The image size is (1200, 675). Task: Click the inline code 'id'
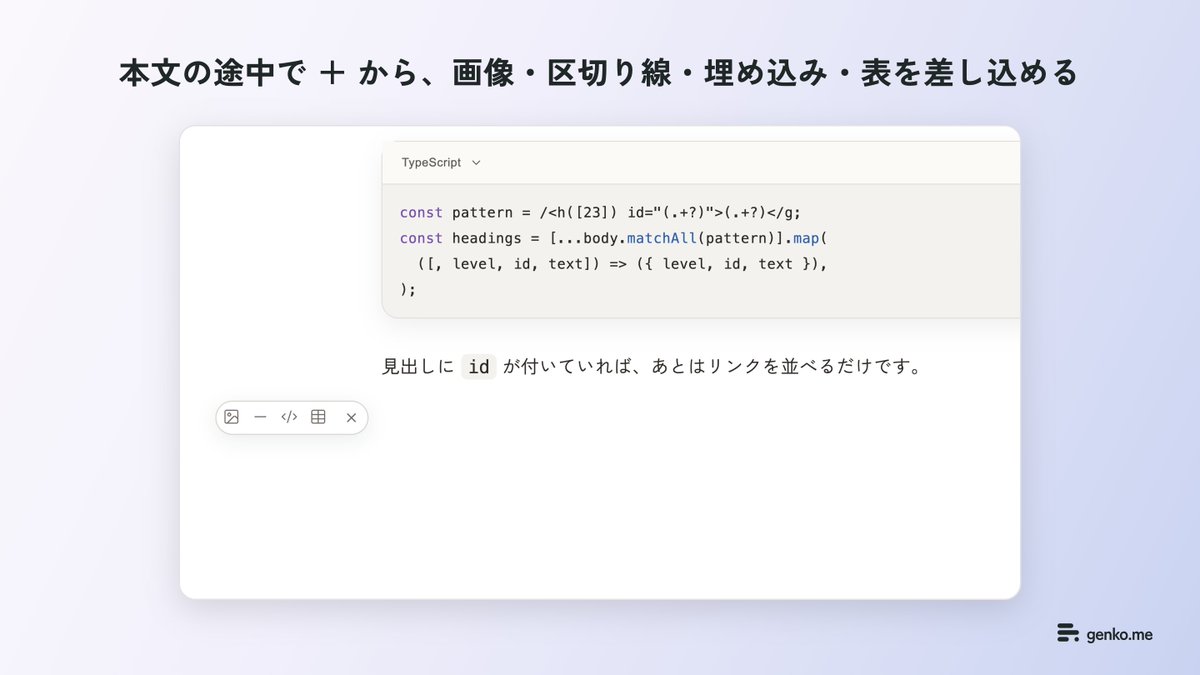pos(479,367)
